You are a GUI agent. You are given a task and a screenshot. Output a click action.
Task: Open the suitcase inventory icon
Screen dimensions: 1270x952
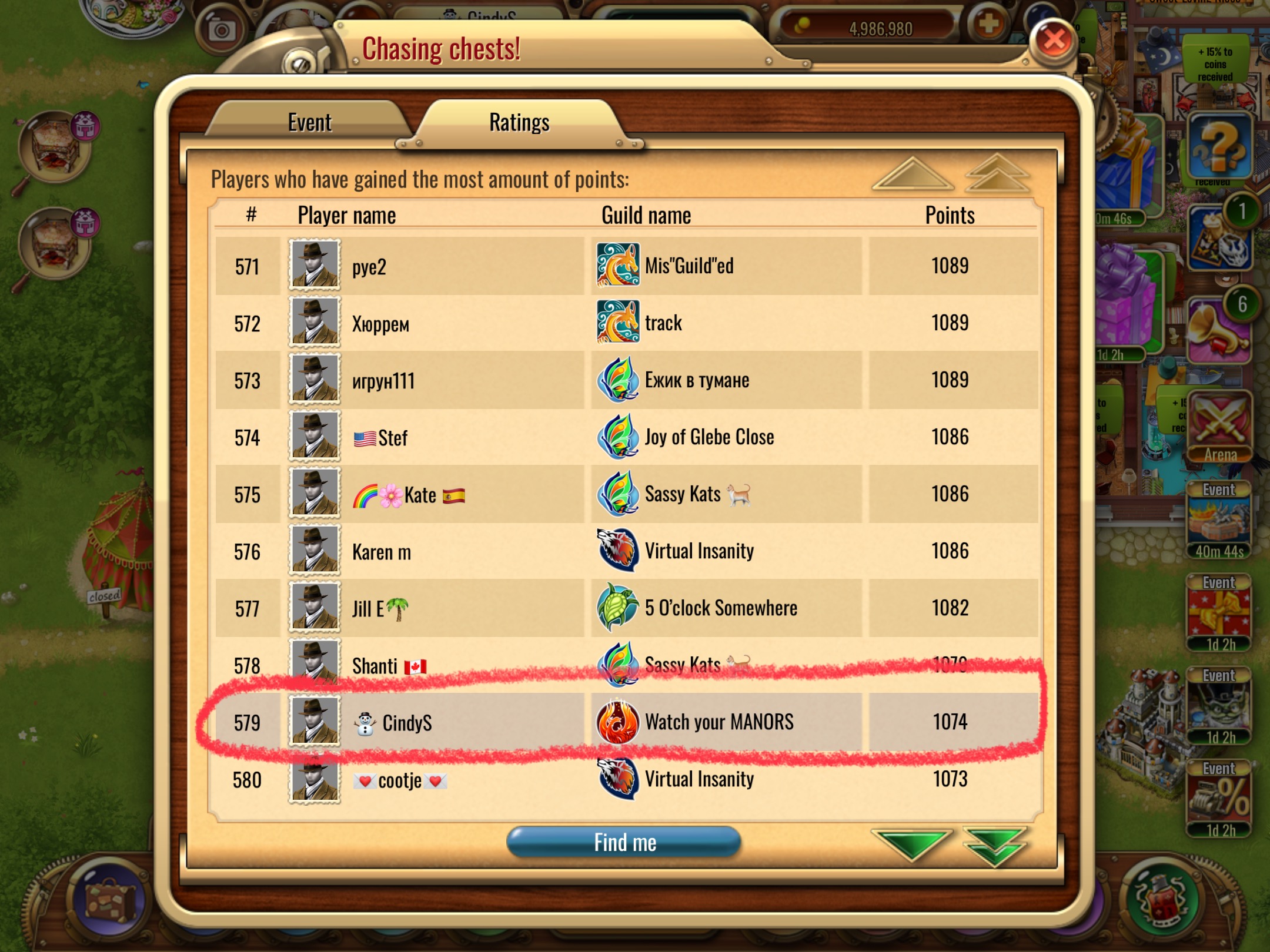[110, 900]
